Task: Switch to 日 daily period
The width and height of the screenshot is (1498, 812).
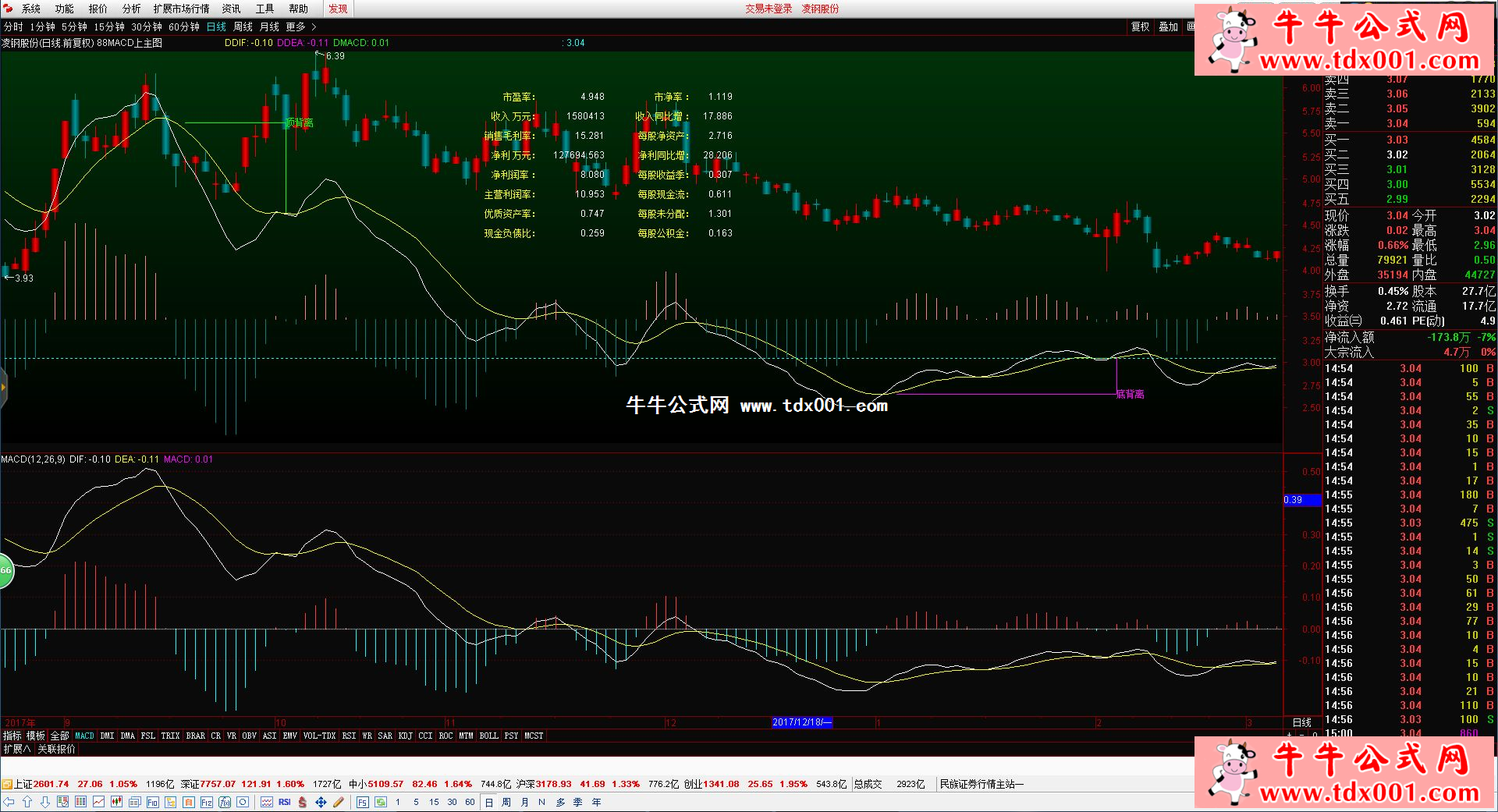Action: (488, 802)
